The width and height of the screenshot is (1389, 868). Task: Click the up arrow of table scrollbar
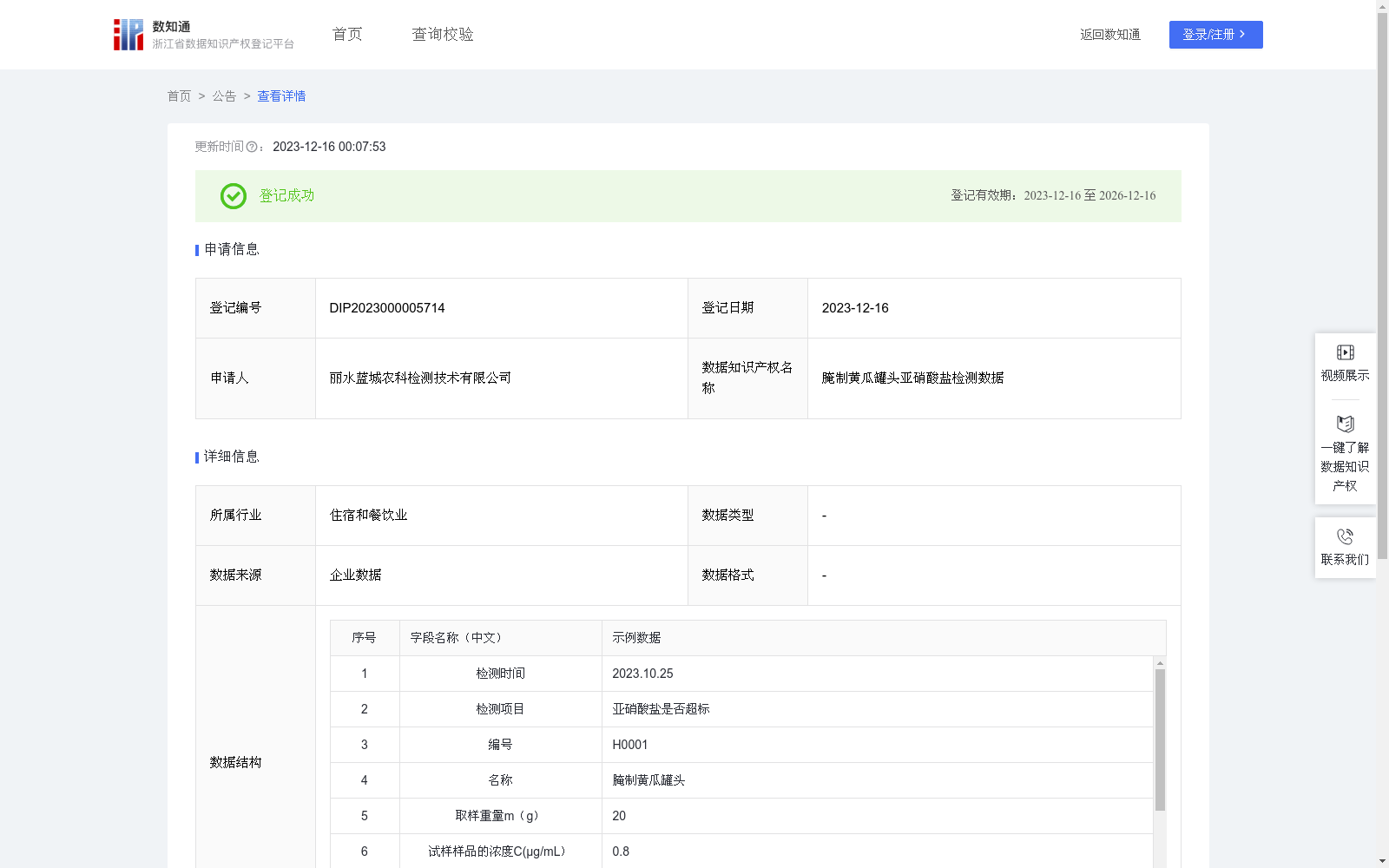[1160, 663]
